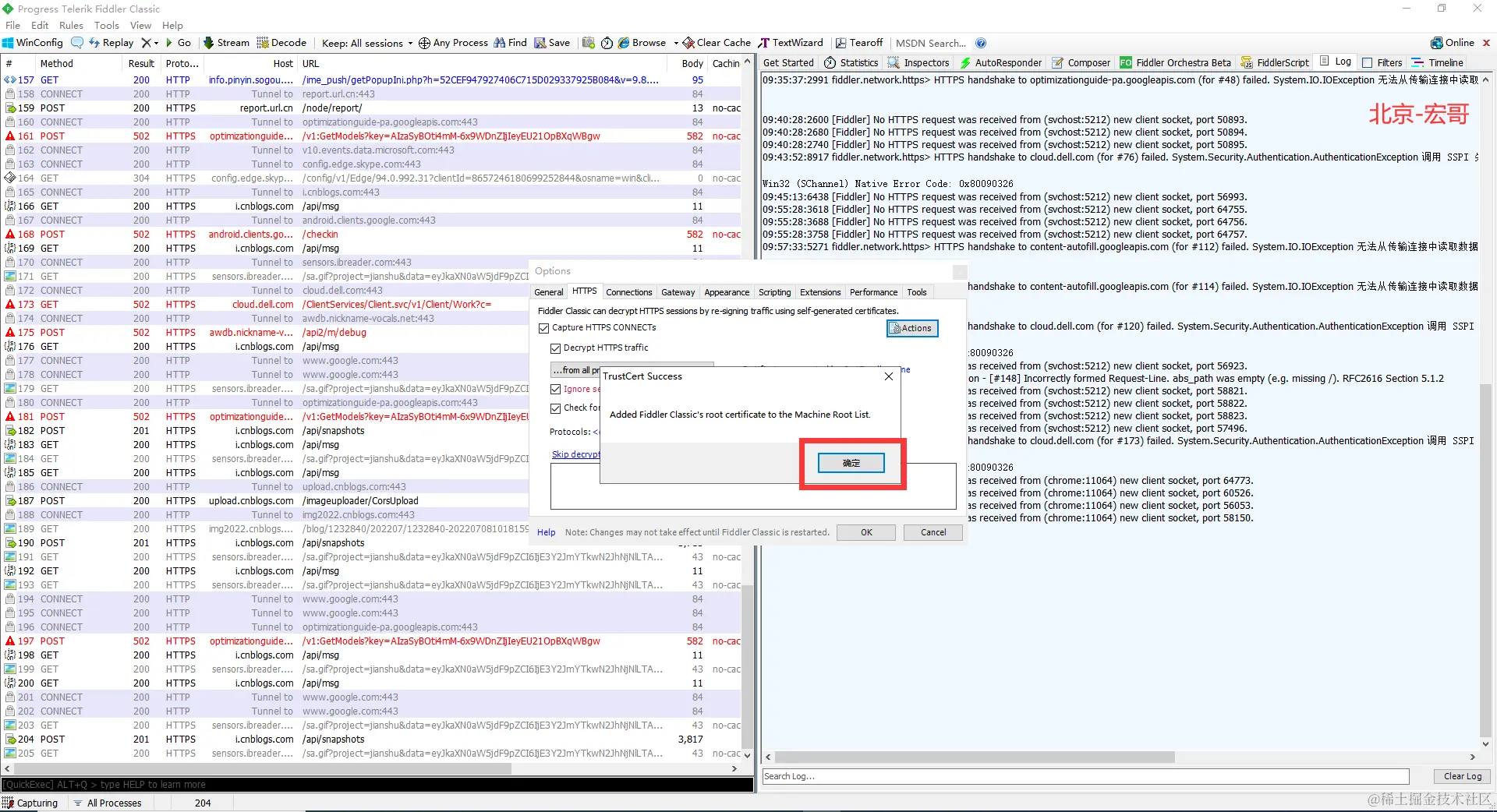Viewport: 1497px width, 812px height.
Task: Open the TextWizard tool
Action: point(791,43)
